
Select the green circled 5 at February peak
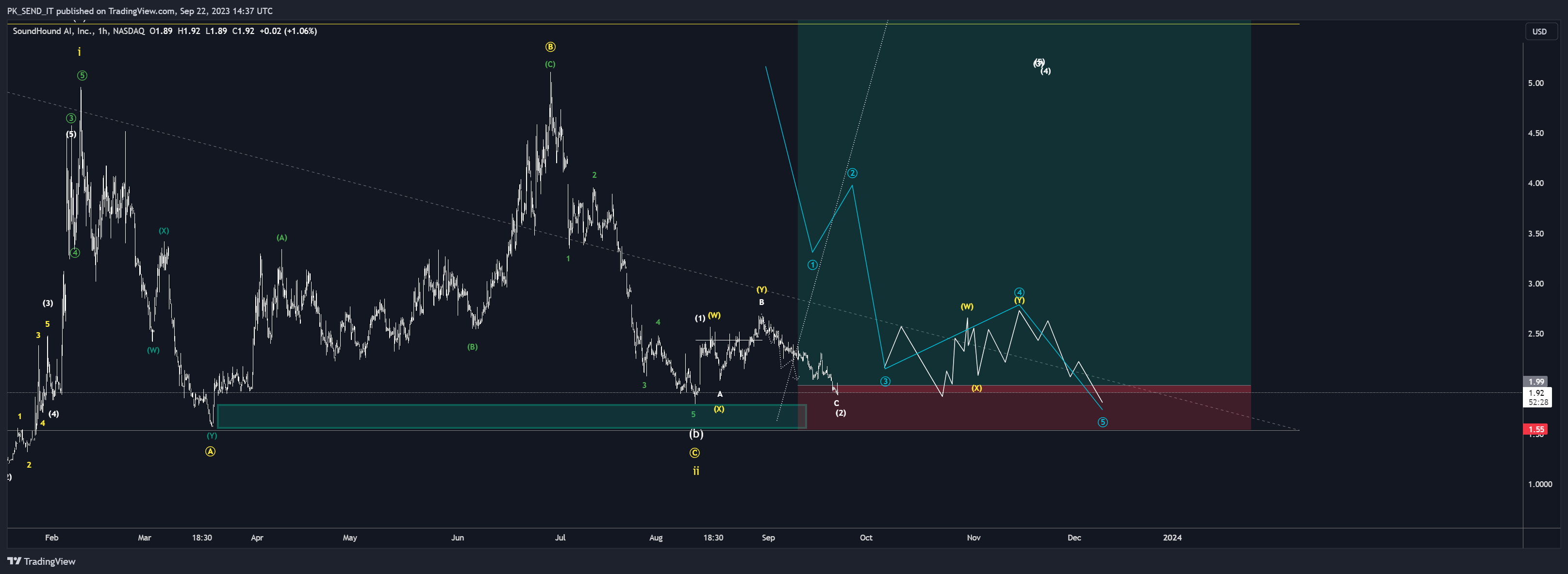pos(82,76)
